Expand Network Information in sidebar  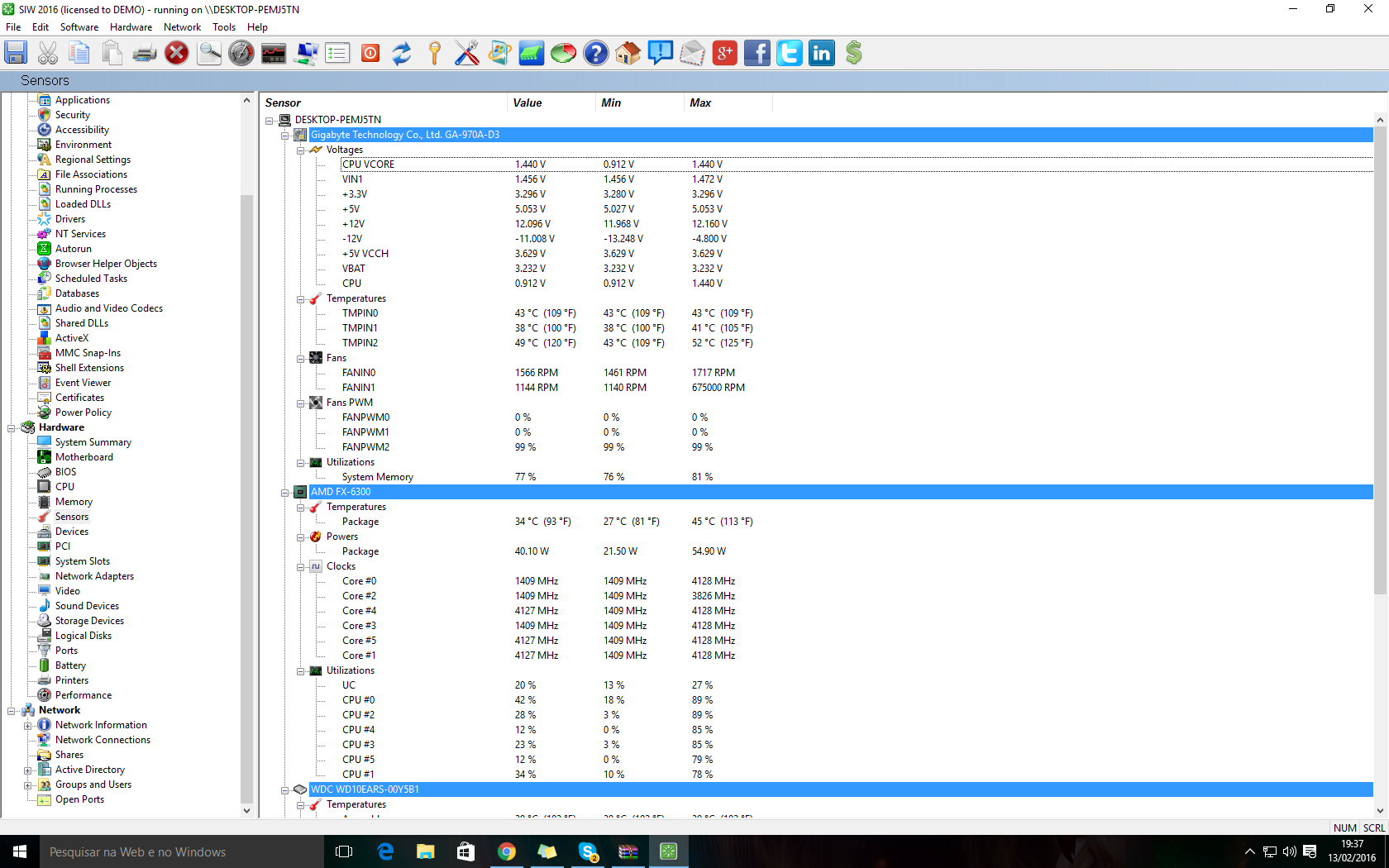27,726
